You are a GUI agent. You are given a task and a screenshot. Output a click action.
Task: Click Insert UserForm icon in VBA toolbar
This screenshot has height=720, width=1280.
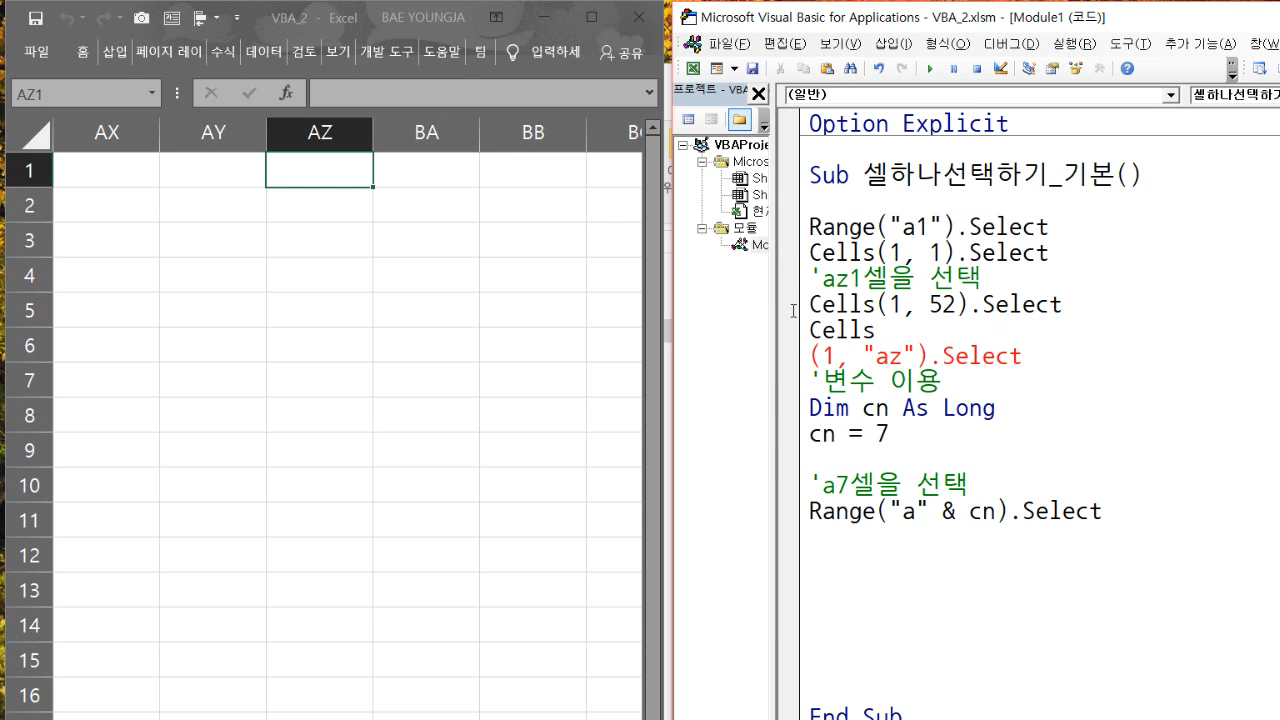pyautogui.click(x=716, y=69)
